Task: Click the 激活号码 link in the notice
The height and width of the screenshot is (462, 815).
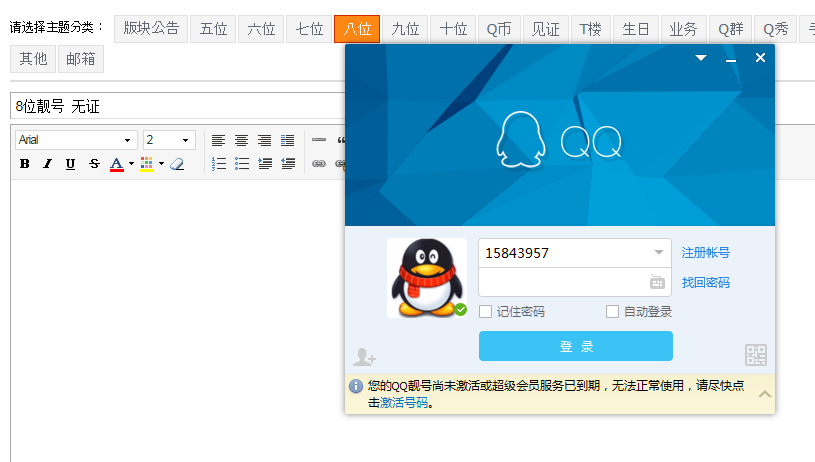Action: [x=404, y=403]
